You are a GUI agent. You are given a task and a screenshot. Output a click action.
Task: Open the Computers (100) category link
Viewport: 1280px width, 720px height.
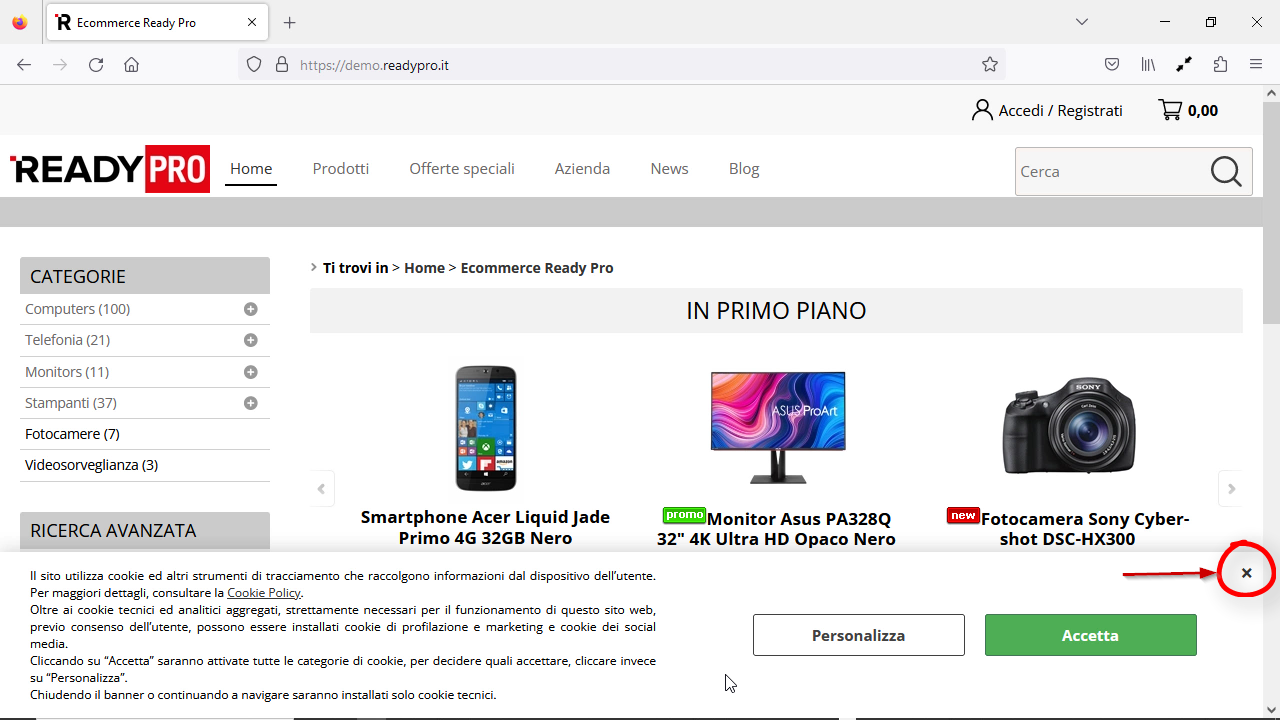click(x=78, y=309)
